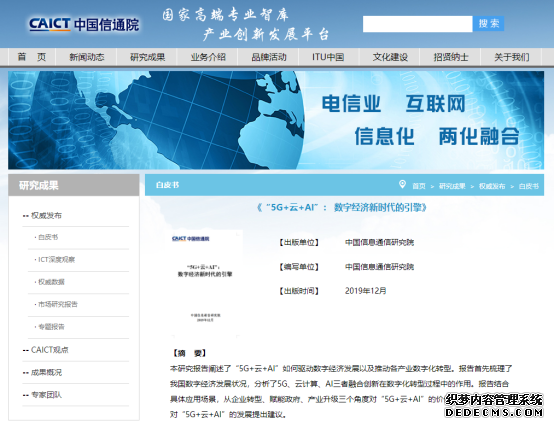Open CAICT观点 sidebar section
554x427 pixels.
pos(49,350)
